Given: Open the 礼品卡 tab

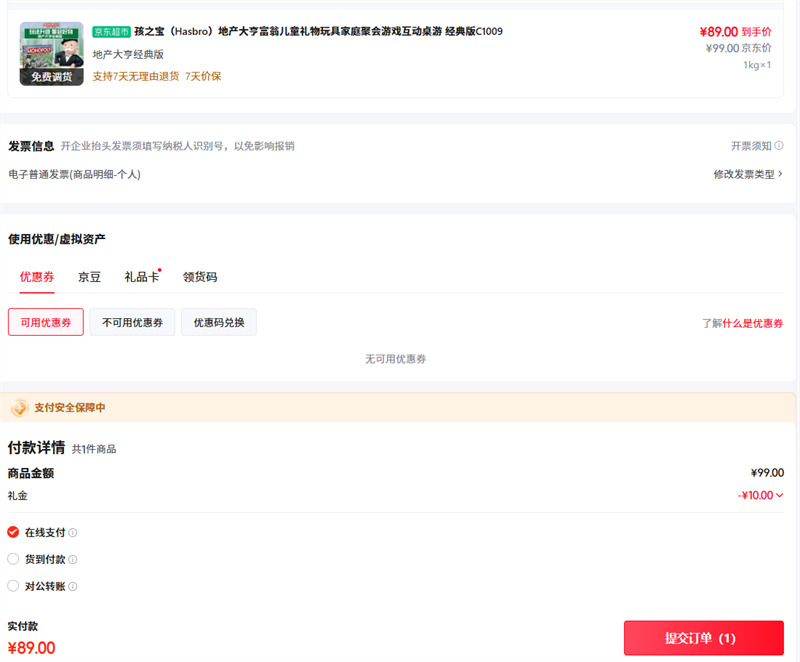Looking at the screenshot, I should [x=141, y=277].
